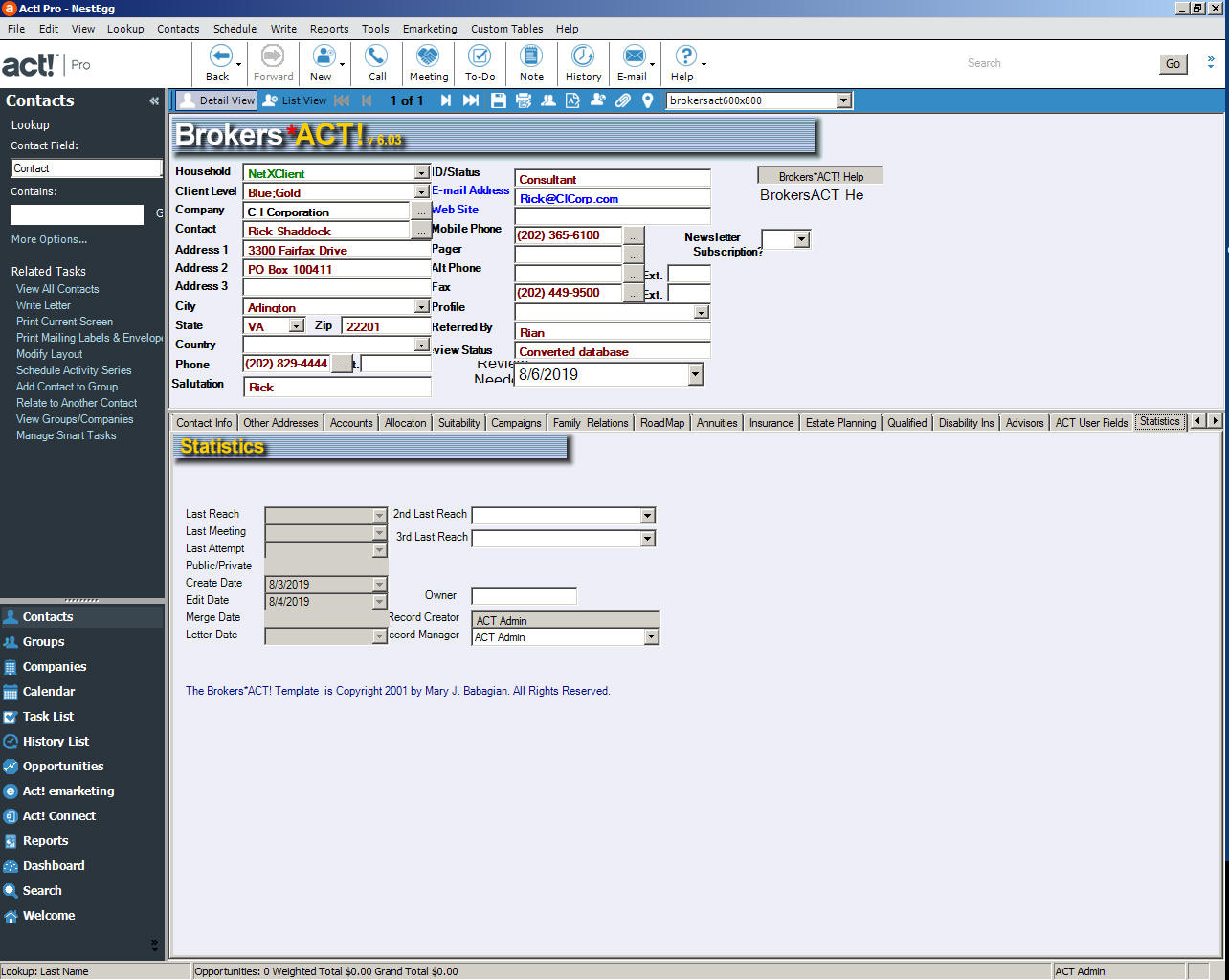Open Groups in the navigation bar
This screenshot has width=1229, height=980.
[x=44, y=642]
